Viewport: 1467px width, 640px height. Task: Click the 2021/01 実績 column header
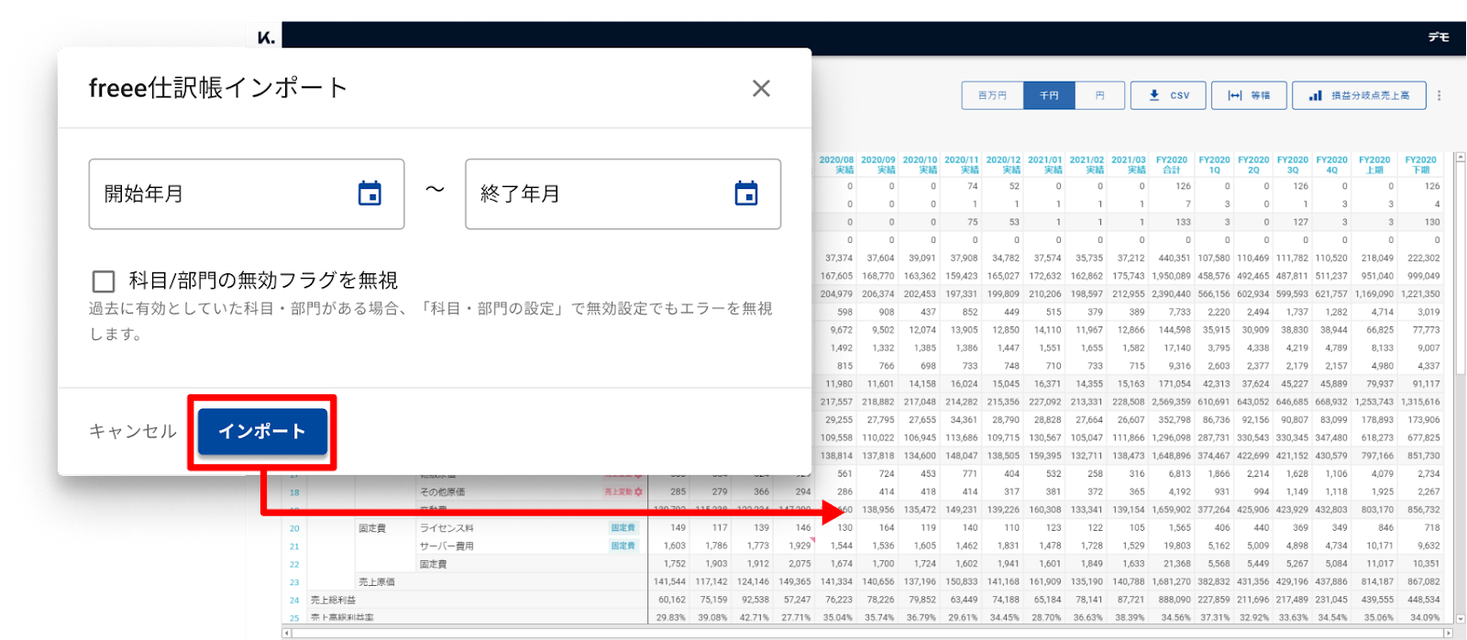[x=1045, y=165]
